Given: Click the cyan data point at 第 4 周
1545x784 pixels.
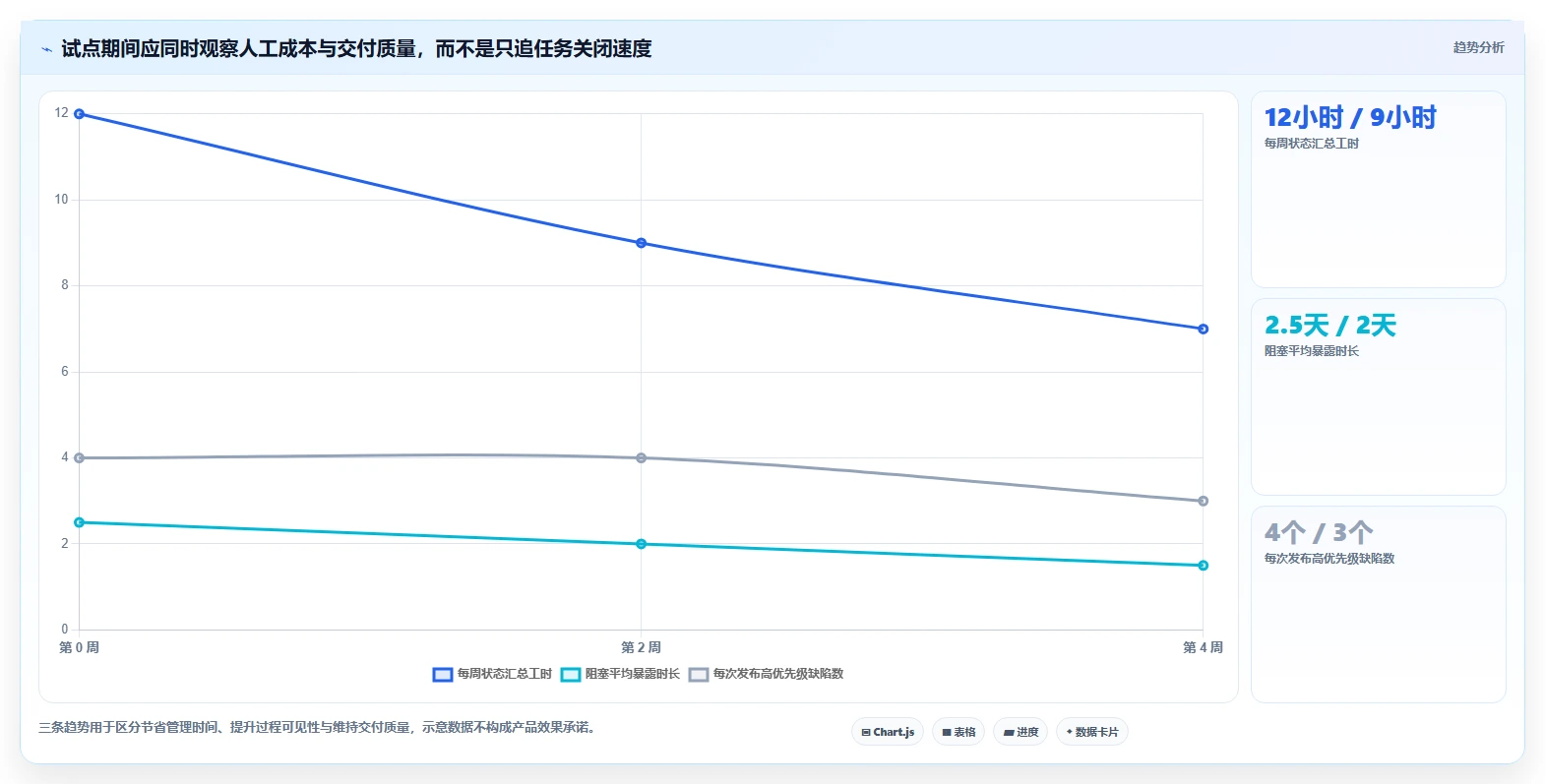Looking at the screenshot, I should pyautogui.click(x=1203, y=566).
